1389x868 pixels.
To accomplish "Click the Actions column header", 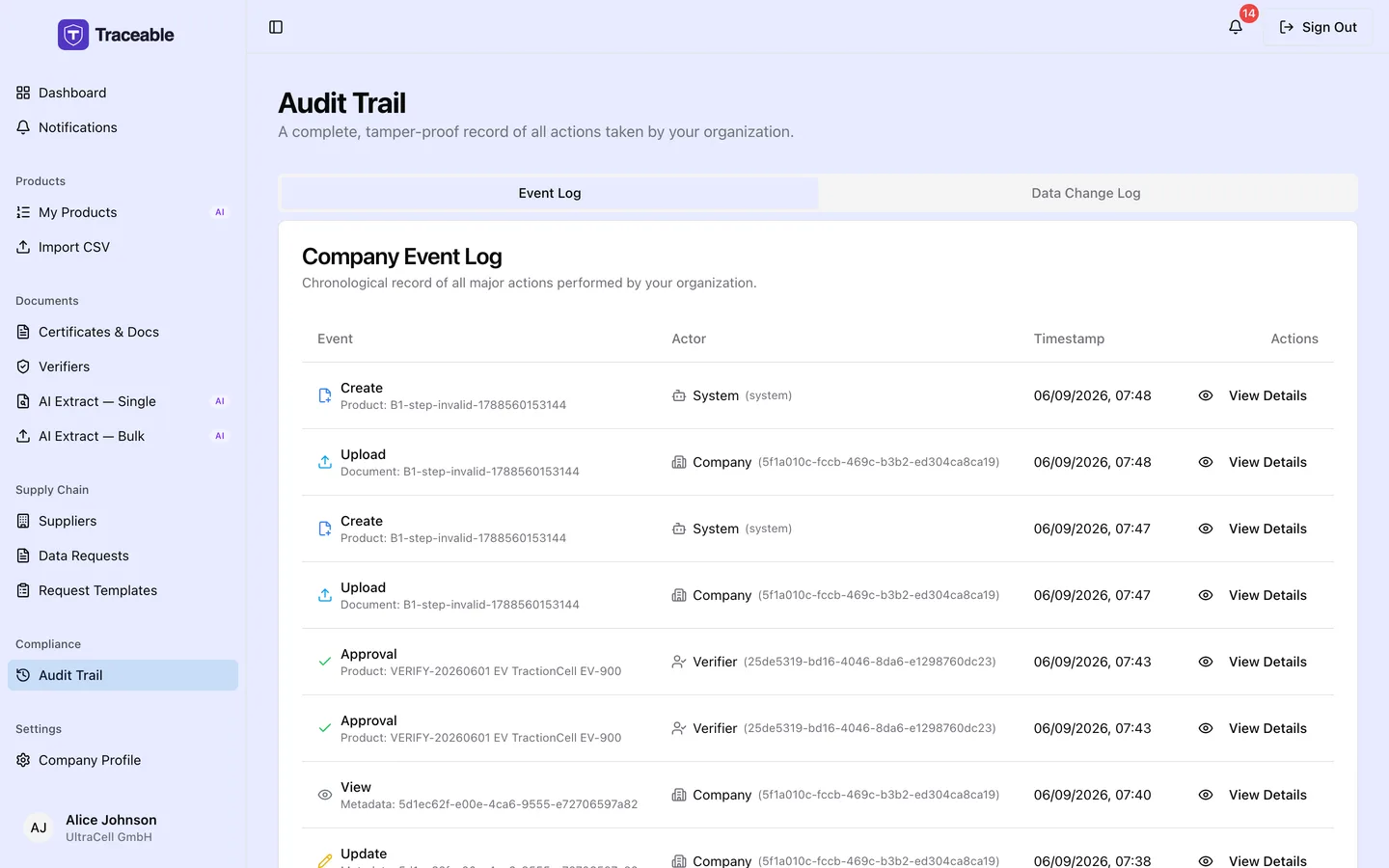I will tap(1294, 339).
